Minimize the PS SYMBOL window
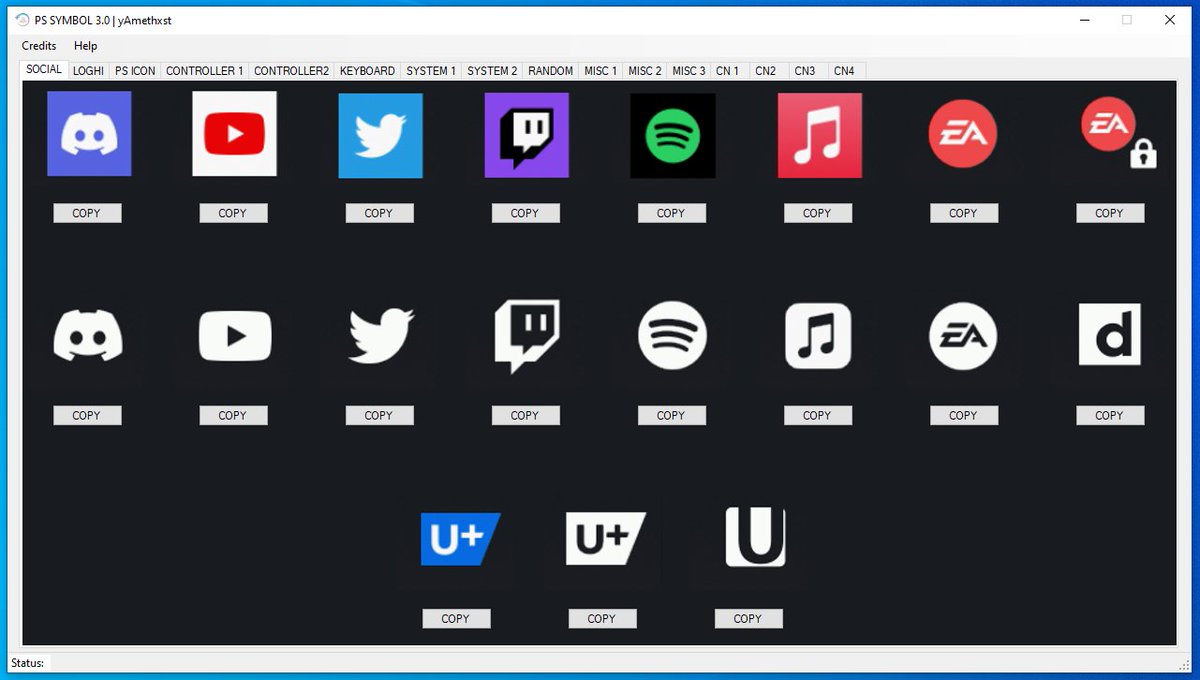Image resolution: width=1200 pixels, height=680 pixels. pos(1084,19)
